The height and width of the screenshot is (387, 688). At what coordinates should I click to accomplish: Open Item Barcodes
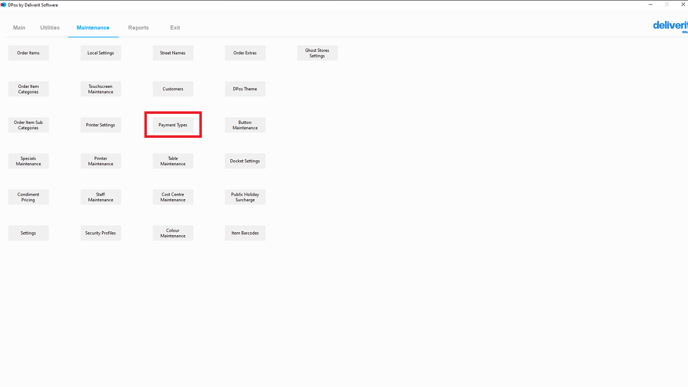coord(245,233)
